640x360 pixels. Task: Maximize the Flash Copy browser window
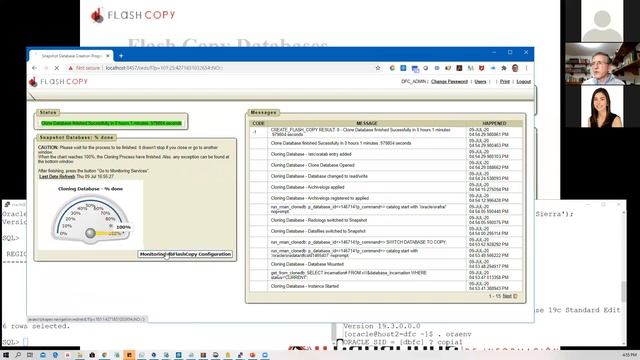point(510,52)
